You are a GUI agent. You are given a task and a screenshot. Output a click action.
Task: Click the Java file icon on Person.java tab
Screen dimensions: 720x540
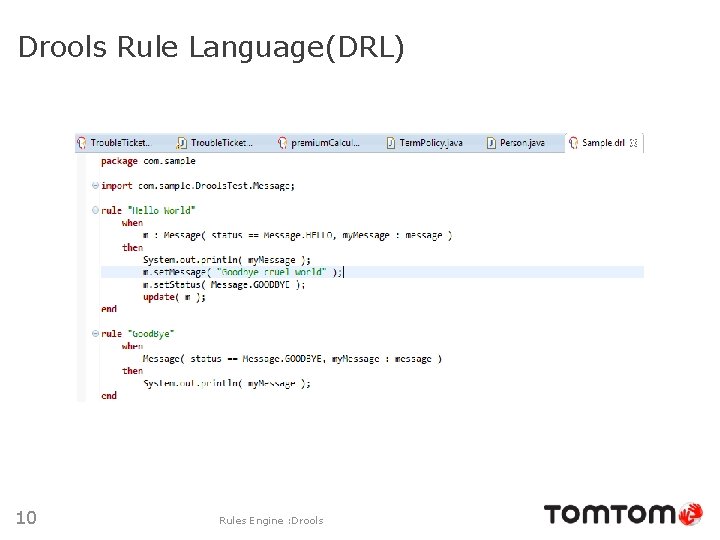[x=491, y=143]
